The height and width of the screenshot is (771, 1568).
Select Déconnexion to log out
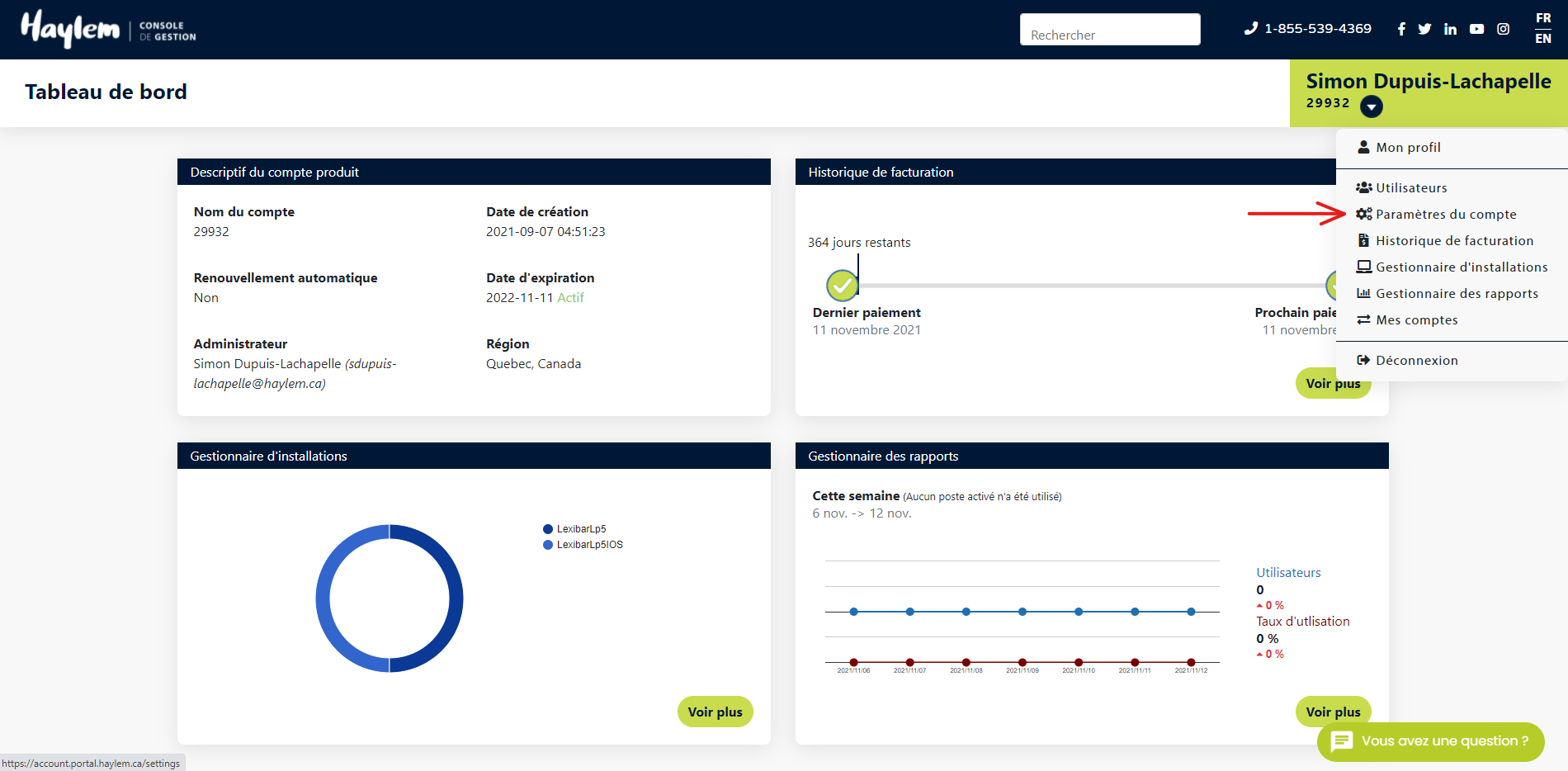click(1416, 361)
